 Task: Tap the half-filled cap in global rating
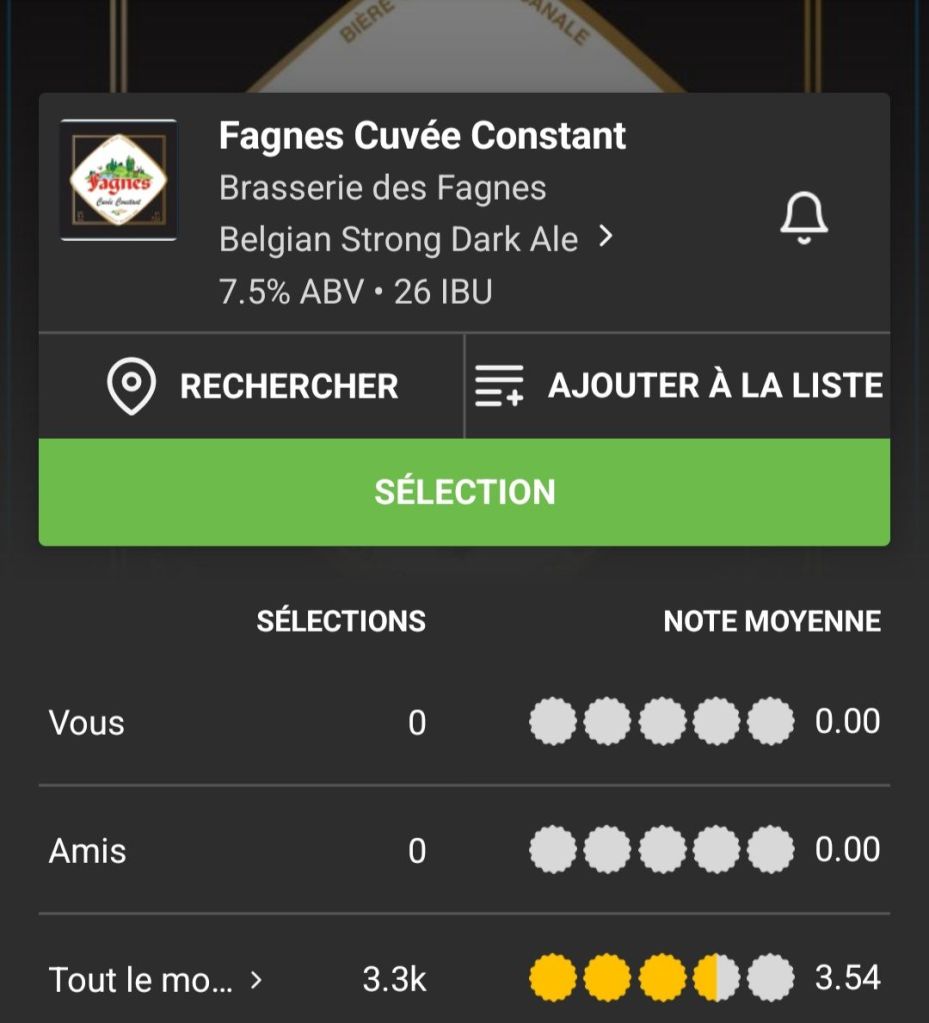tap(716, 978)
